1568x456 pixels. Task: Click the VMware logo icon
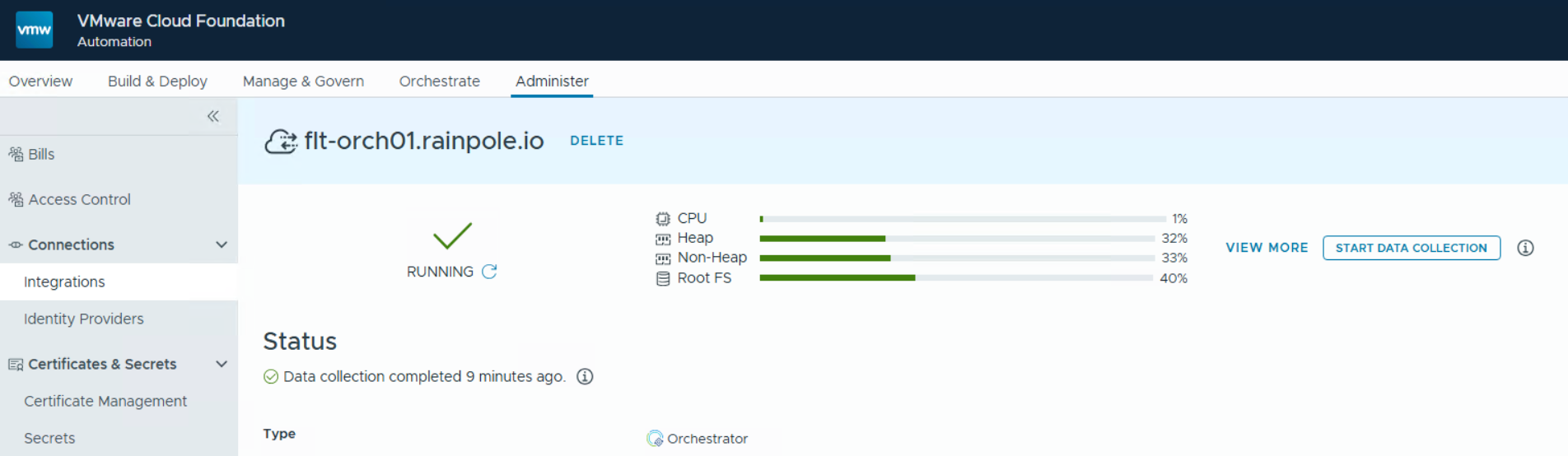34,30
